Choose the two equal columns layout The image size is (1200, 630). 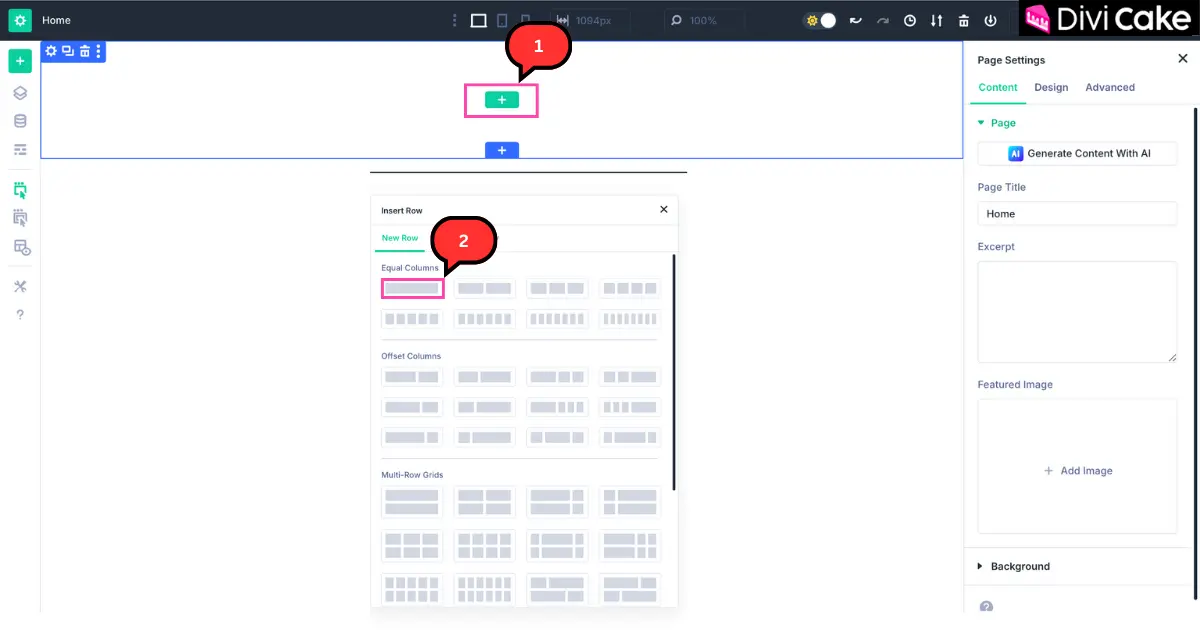click(485, 288)
